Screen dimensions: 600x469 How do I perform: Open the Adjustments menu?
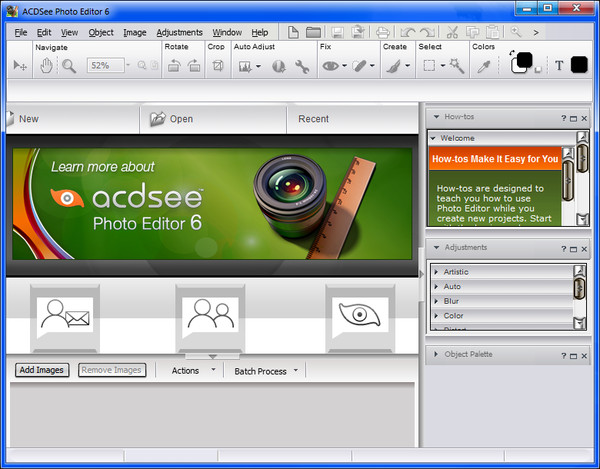coord(179,32)
